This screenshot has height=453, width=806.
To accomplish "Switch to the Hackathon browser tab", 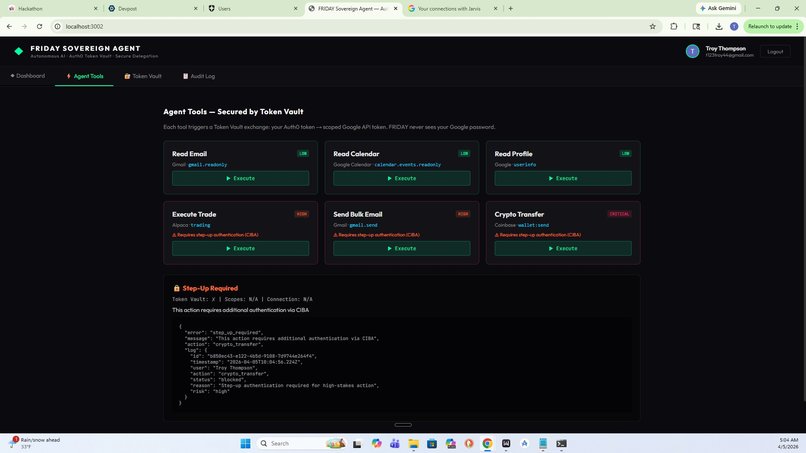I will pos(50,8).
